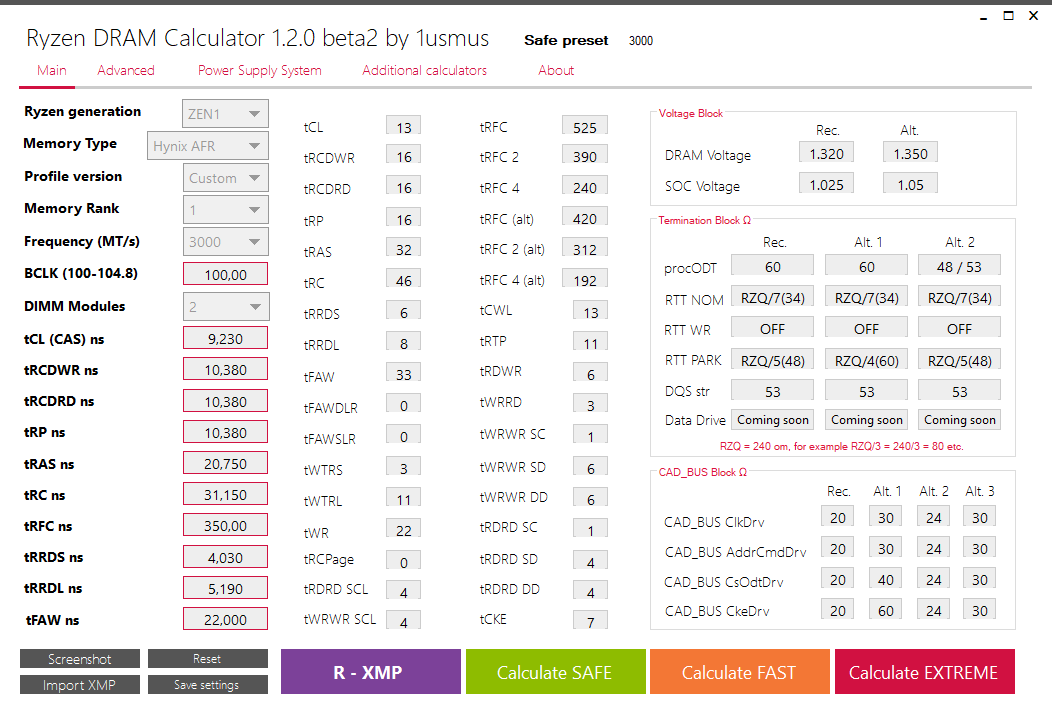Click Rec. DQS str value 53

pos(772,391)
